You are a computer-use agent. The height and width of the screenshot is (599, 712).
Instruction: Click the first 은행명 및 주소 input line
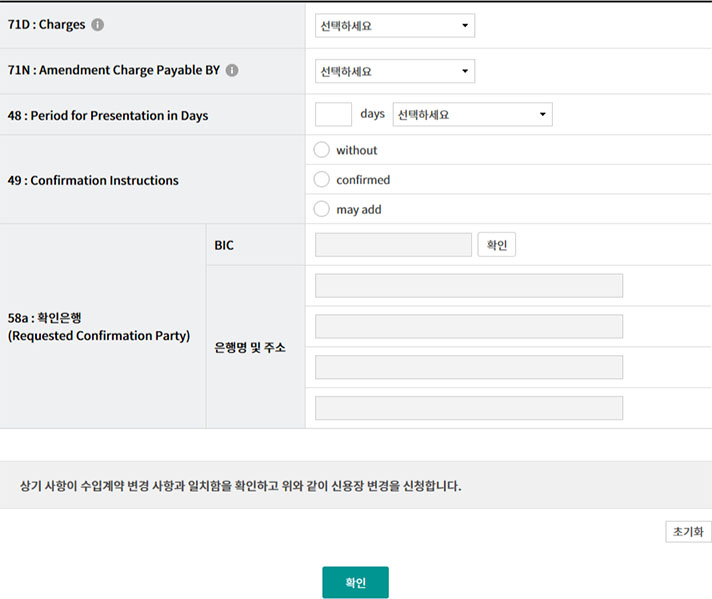(x=468, y=286)
